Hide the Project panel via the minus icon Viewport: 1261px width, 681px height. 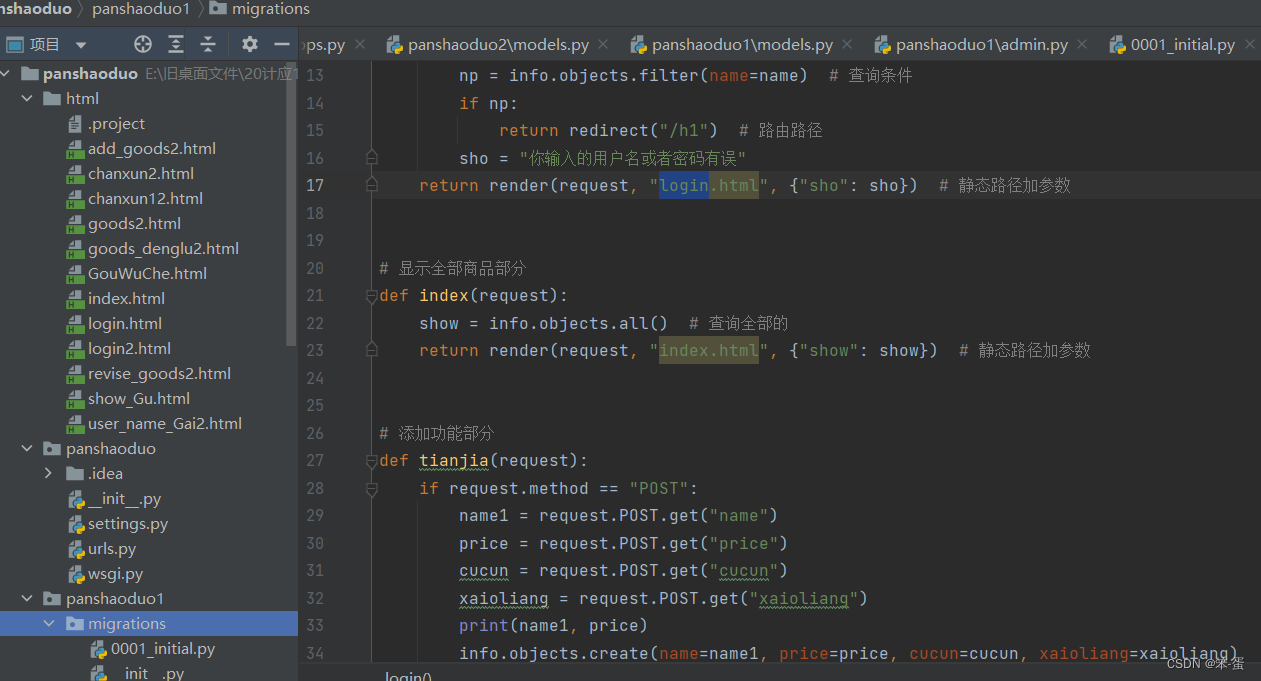(x=281, y=43)
